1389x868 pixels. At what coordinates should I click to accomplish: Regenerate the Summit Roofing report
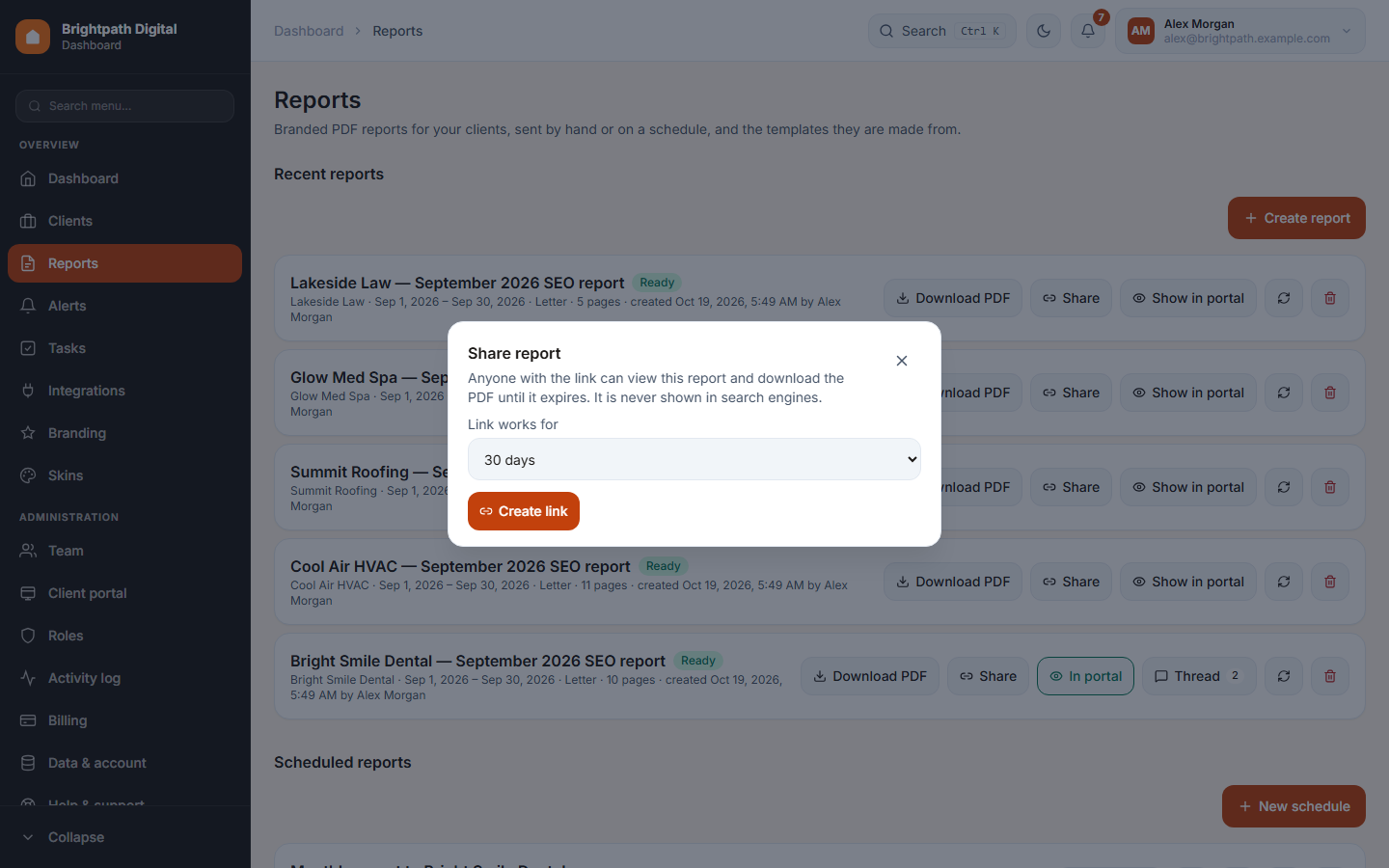pyautogui.click(x=1284, y=487)
